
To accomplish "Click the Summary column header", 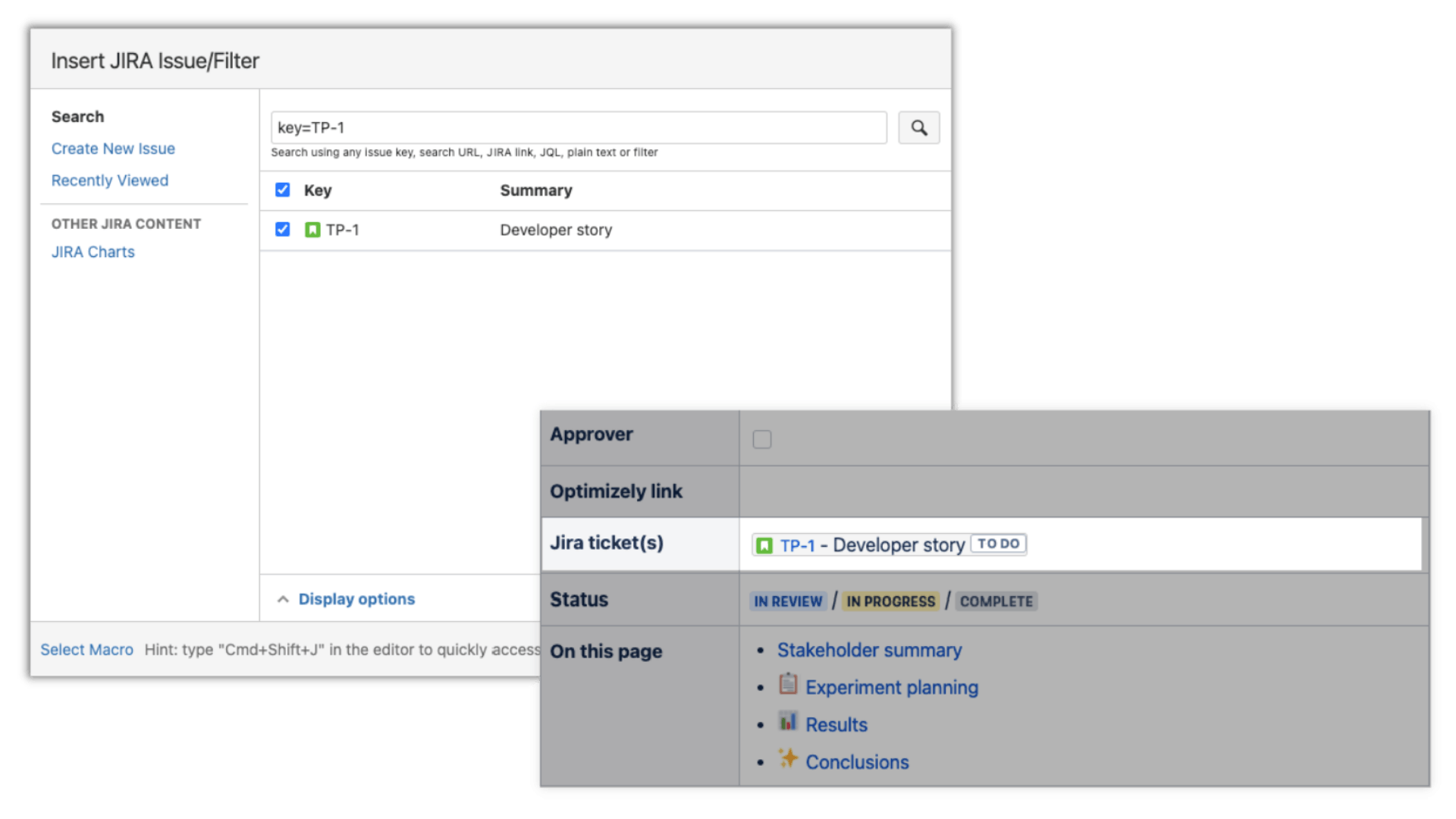I will (535, 190).
